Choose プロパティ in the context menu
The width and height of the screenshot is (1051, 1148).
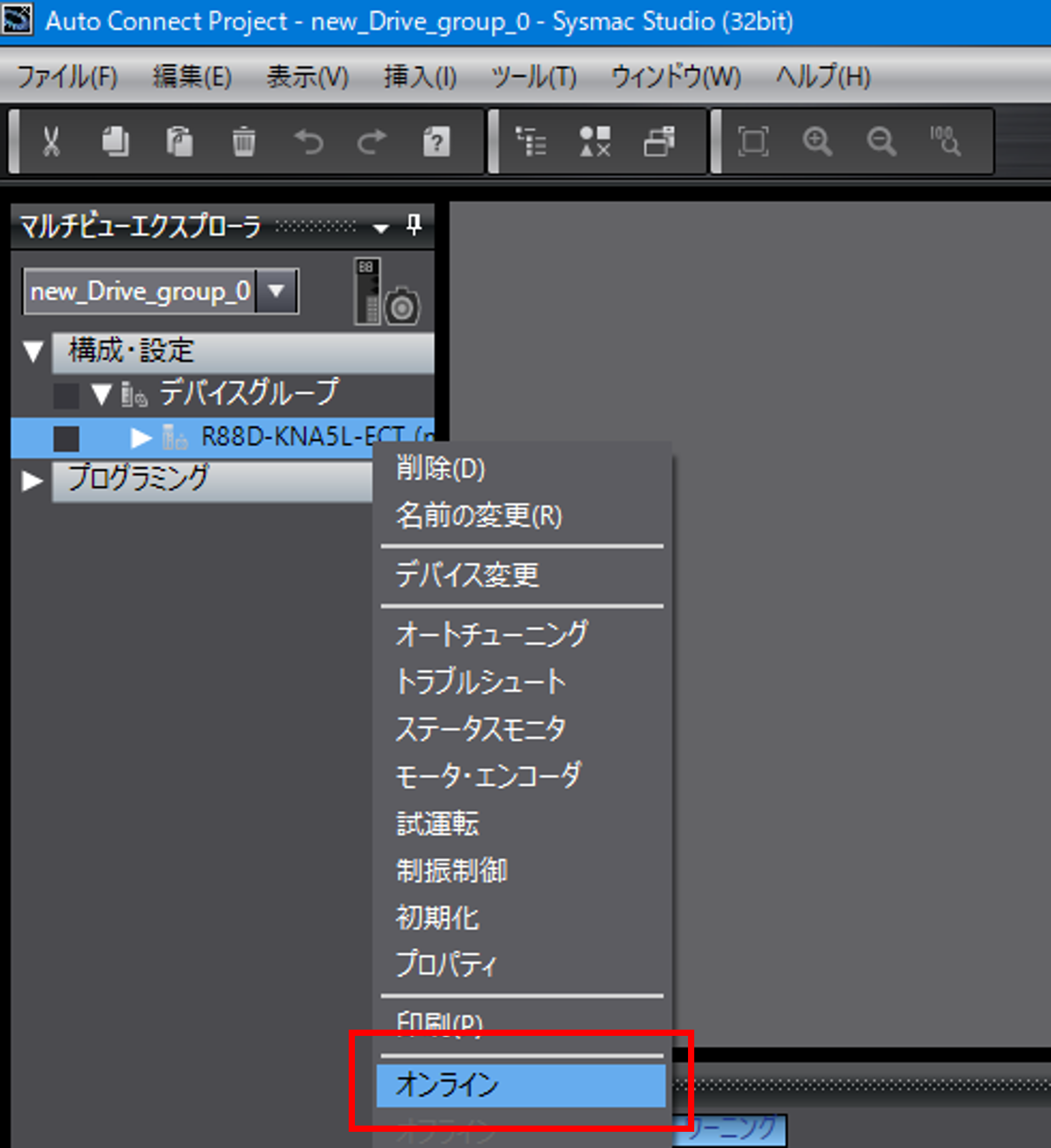(x=522, y=964)
